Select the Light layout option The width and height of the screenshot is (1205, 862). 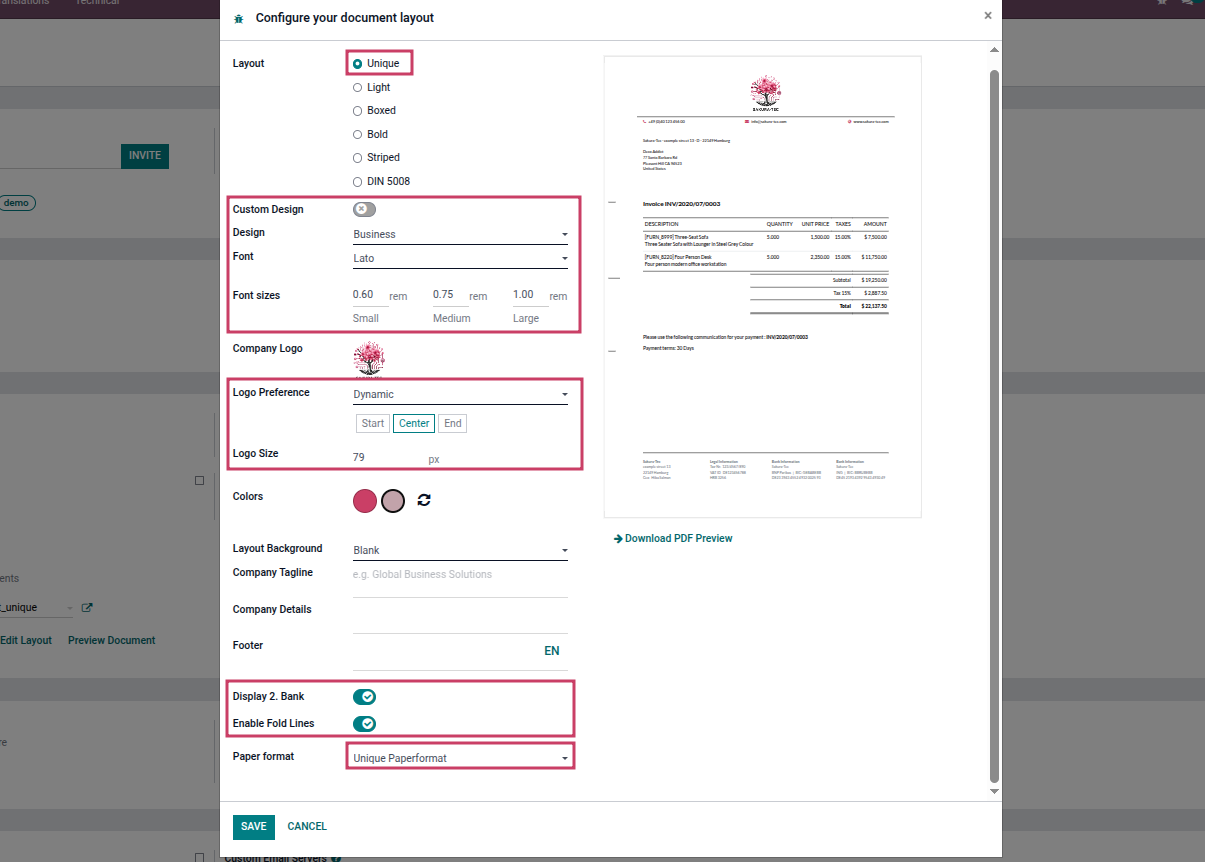357,88
